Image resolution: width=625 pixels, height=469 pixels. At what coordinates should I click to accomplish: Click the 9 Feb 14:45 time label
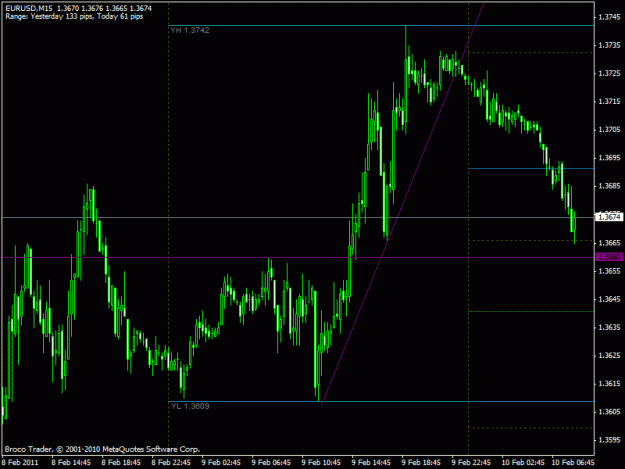(x=371, y=462)
